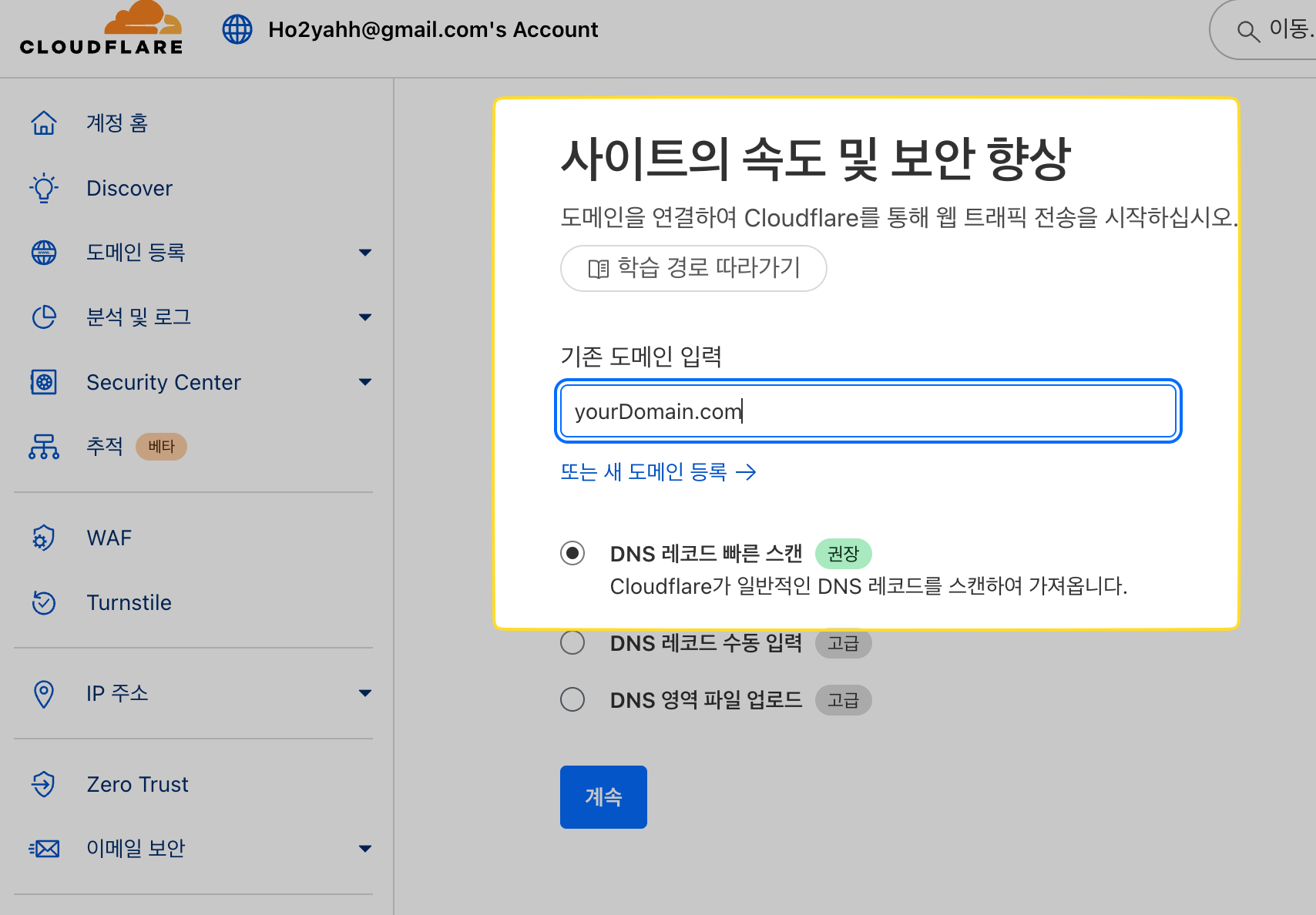The image size is (1316, 915).
Task: Open the Security Center menu label
Action: [x=163, y=382]
